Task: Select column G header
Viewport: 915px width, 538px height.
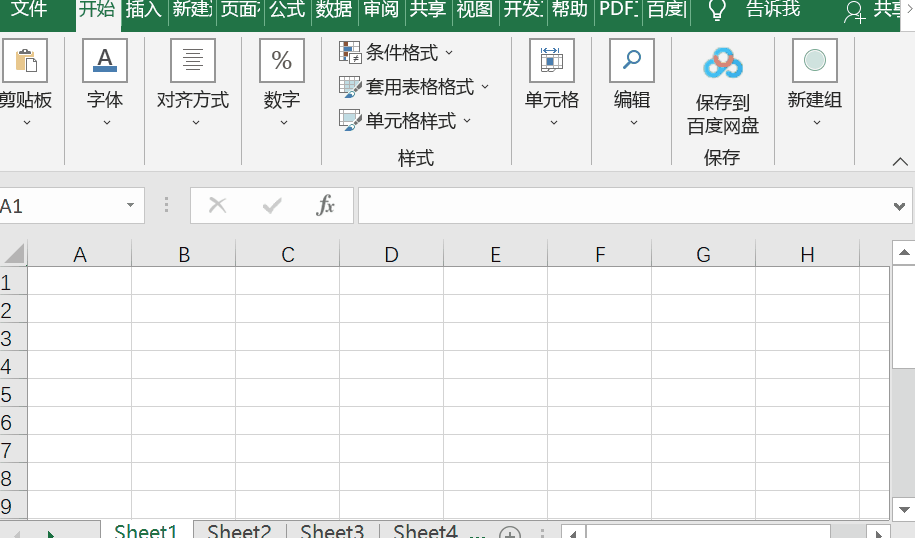Action: 703,254
